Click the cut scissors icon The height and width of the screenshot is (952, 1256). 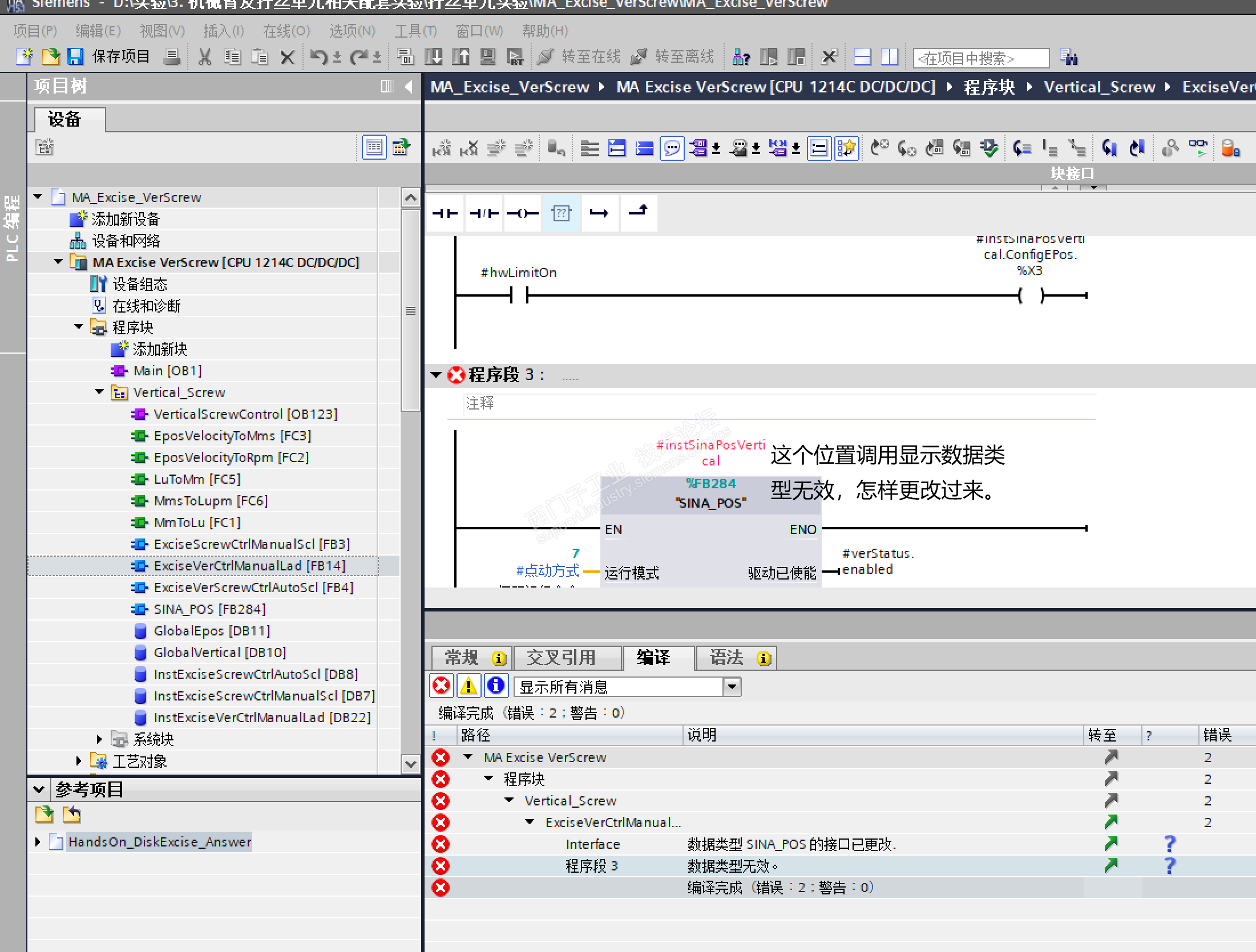(204, 56)
